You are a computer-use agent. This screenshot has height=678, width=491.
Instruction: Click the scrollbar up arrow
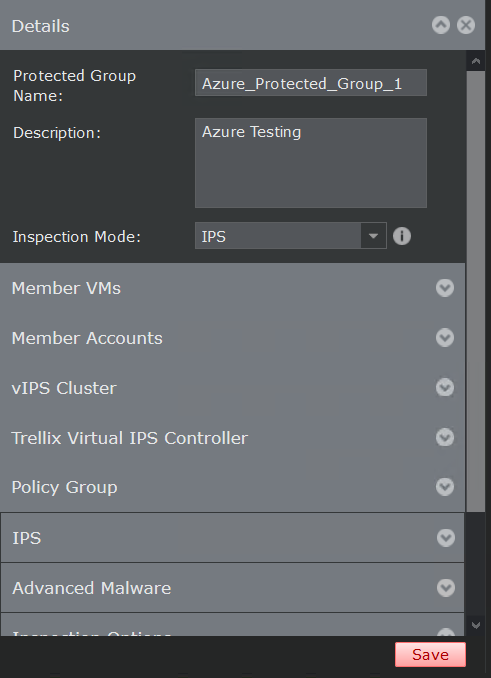[x=476, y=61]
